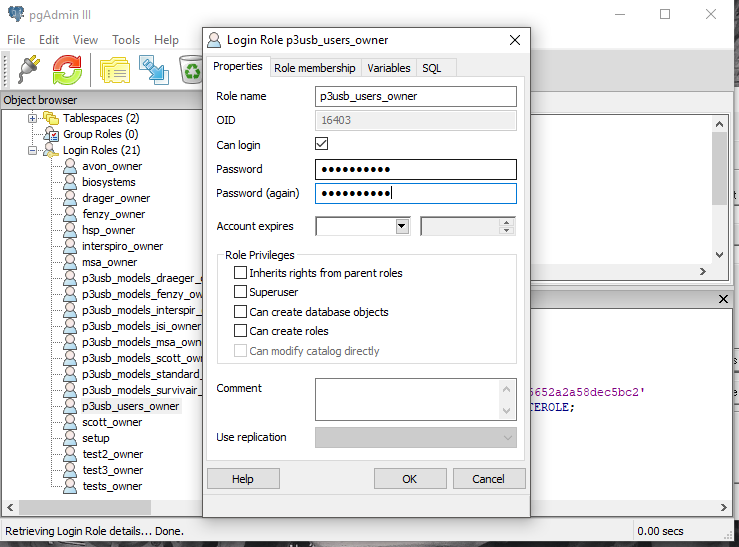The image size is (739, 547).
Task: Select p3usb_models_scott_owner role in tree
Action: [141, 358]
